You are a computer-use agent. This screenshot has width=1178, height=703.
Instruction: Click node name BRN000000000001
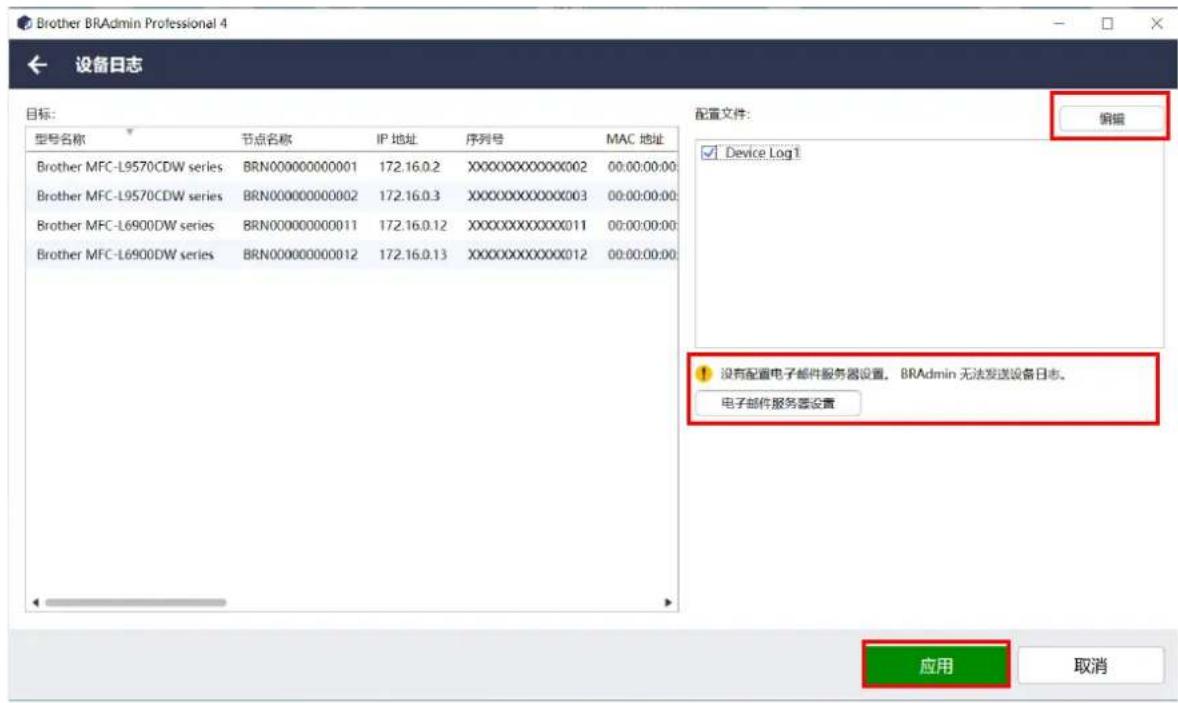300,167
